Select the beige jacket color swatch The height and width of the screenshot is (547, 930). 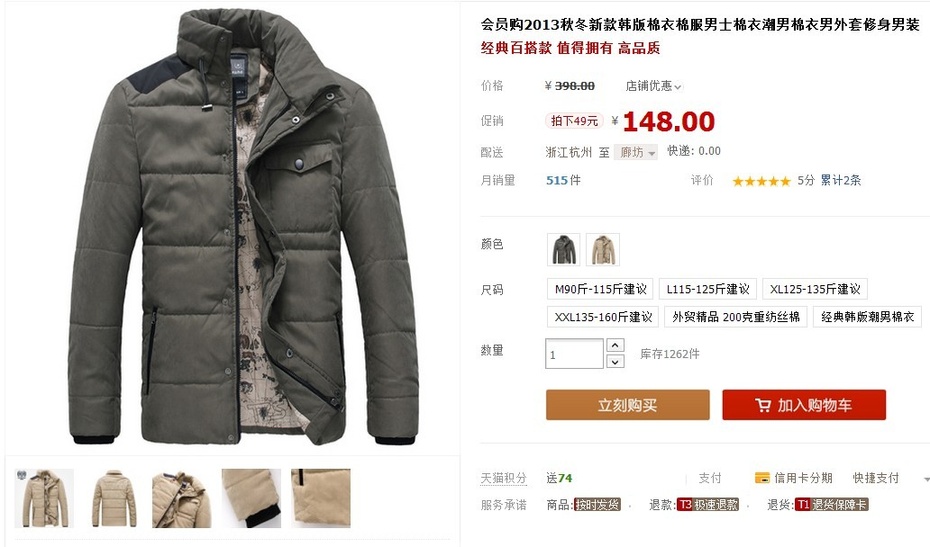pos(603,249)
